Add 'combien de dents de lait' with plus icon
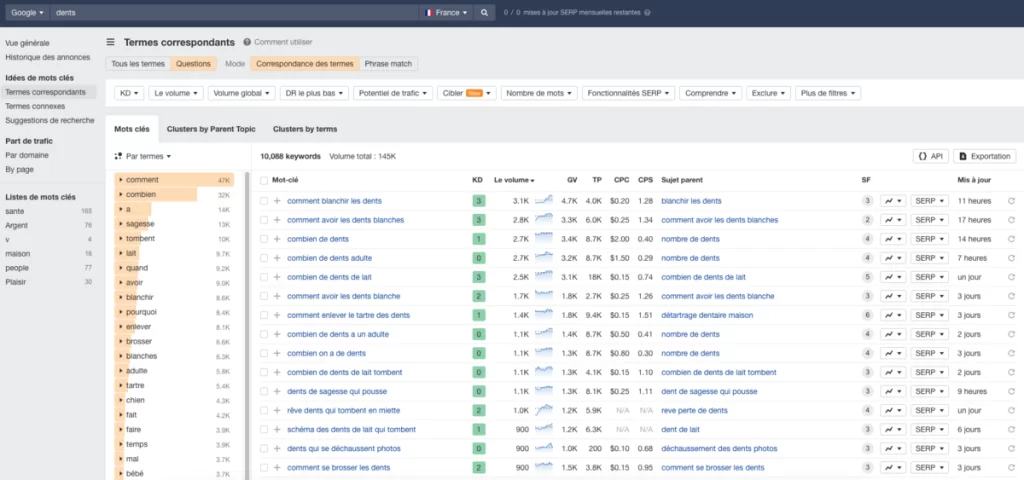Viewport: 1024px width, 480px height. point(277,277)
